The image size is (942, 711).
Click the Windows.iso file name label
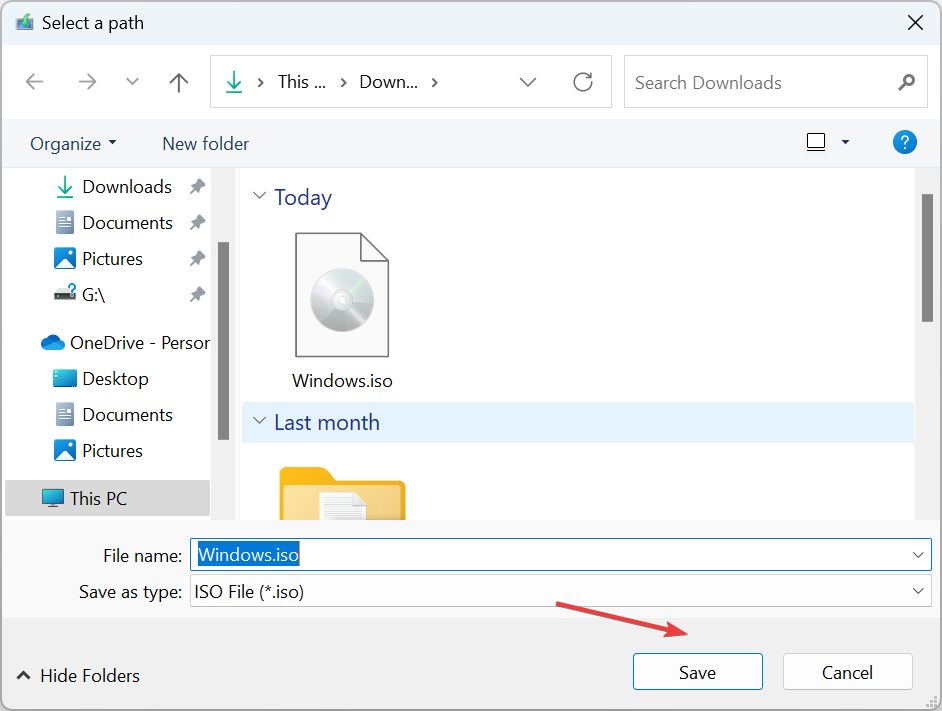pos(342,381)
